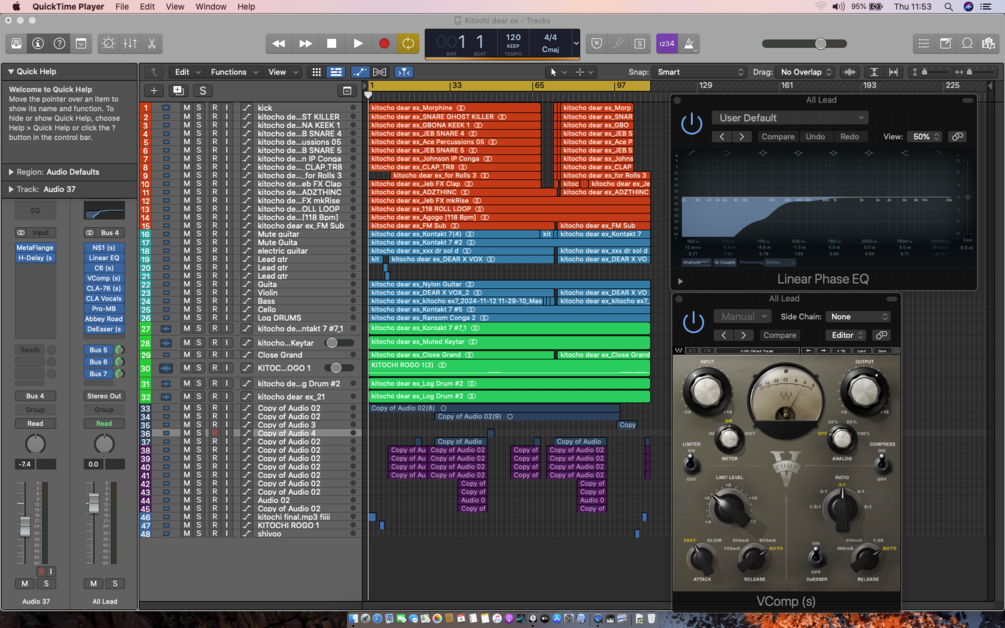Toggle the Show Automation button
Viewport: 1005px width, 628px height.
tap(360, 72)
